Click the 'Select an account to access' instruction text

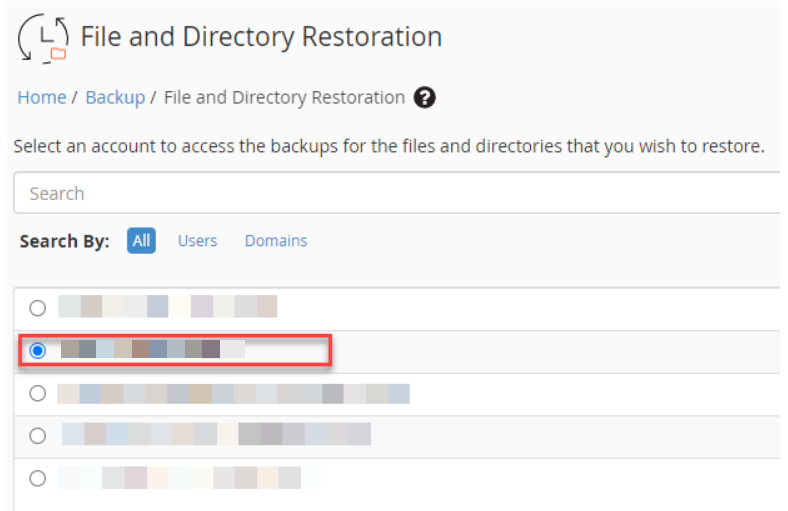coord(389,146)
